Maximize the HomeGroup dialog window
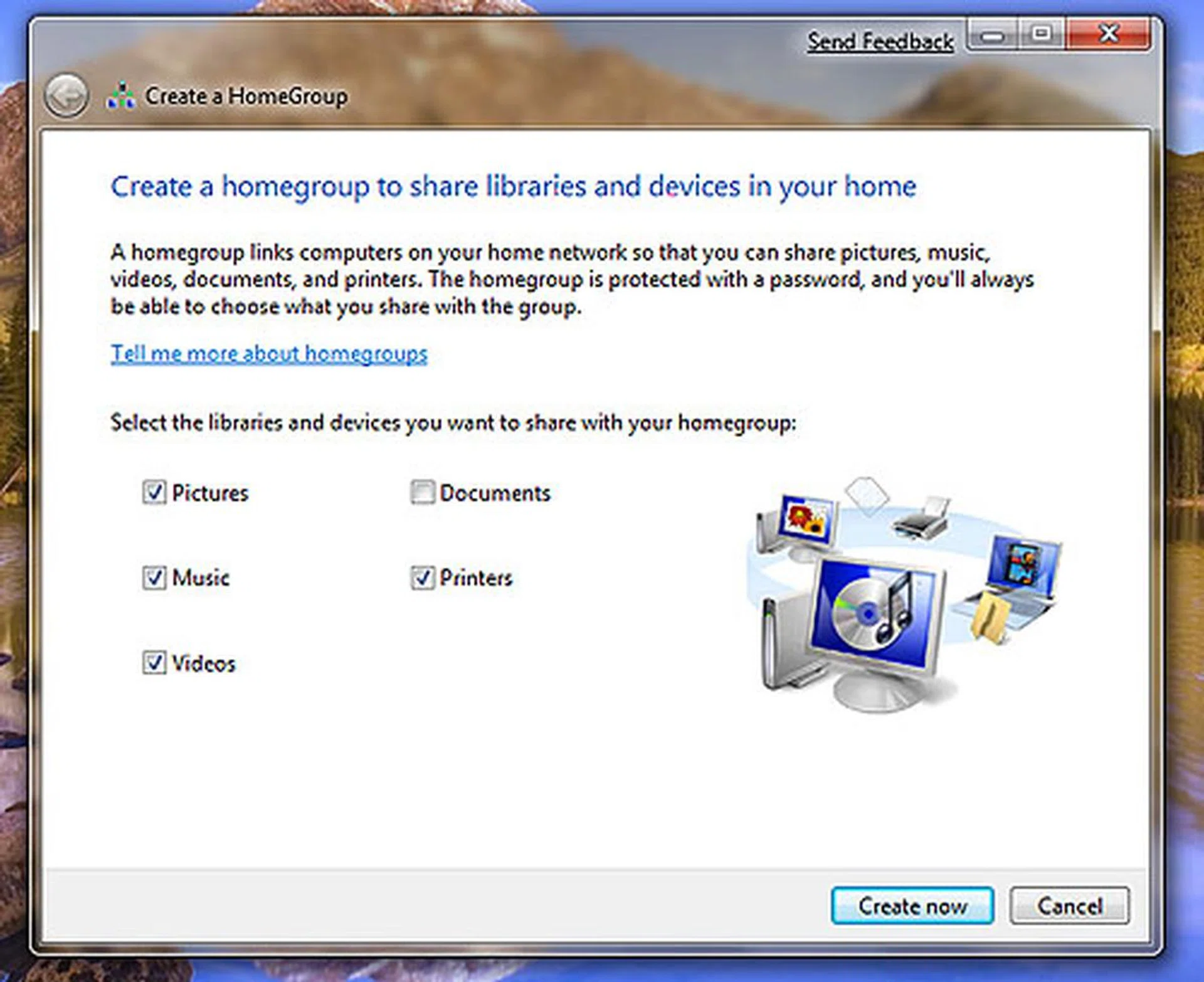Screen dimensions: 1204x982 pyautogui.click(x=1041, y=34)
